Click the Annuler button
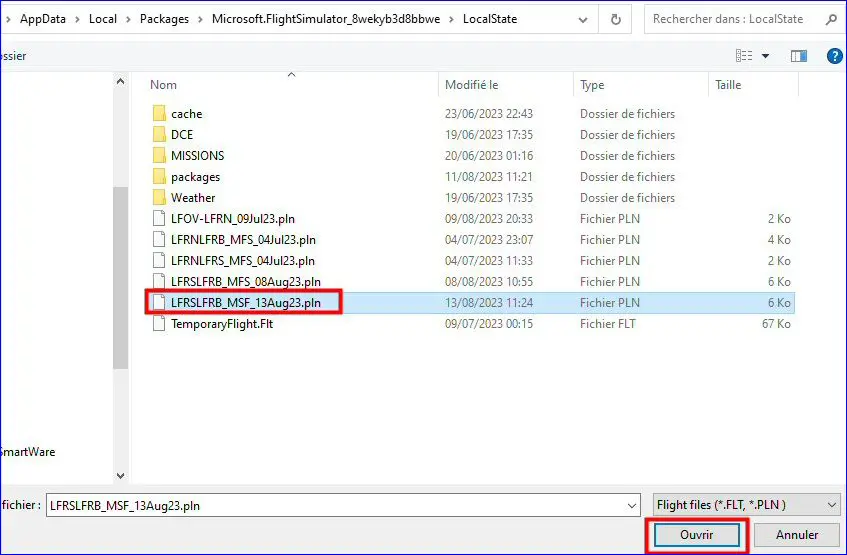The image size is (847, 555). [797, 535]
